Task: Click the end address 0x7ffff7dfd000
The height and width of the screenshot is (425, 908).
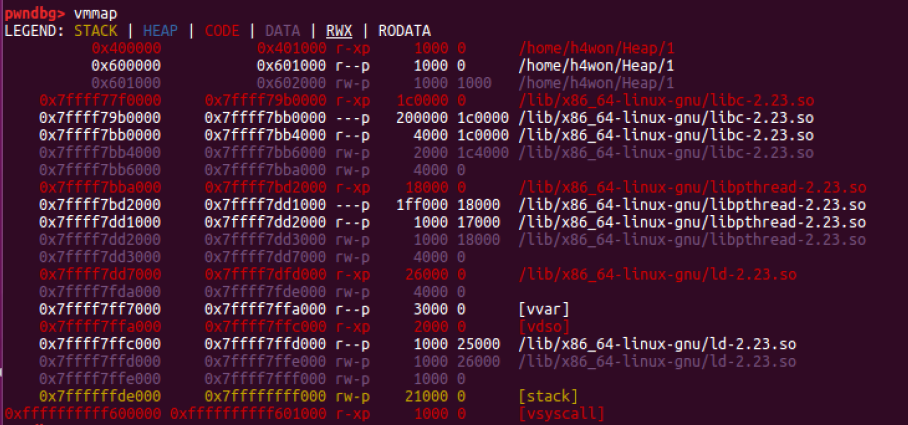Action: click(x=265, y=274)
